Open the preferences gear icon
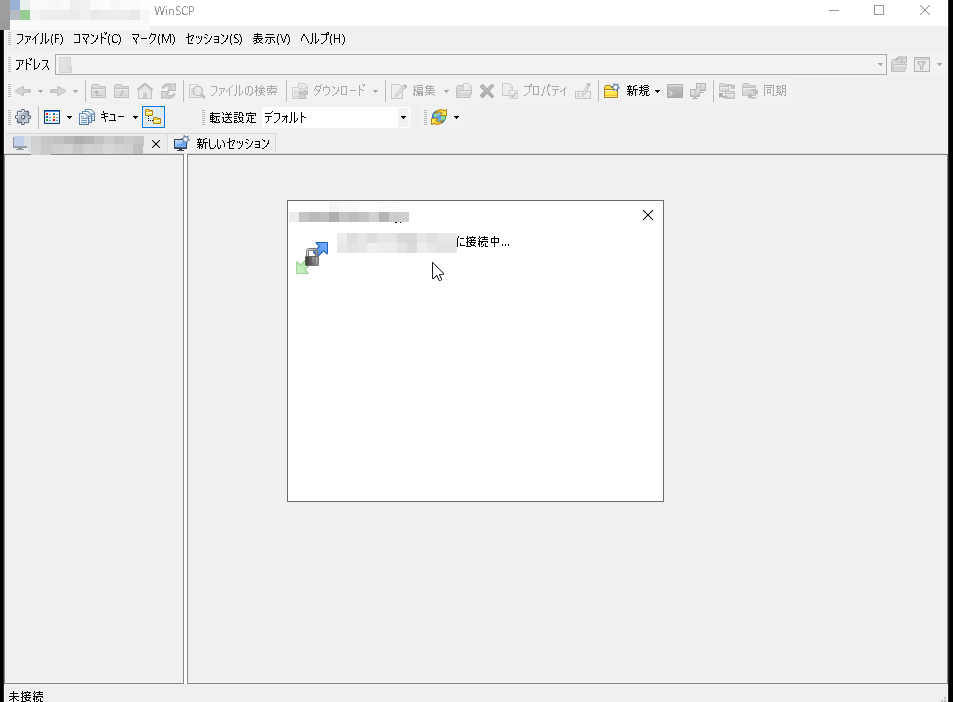 point(23,117)
